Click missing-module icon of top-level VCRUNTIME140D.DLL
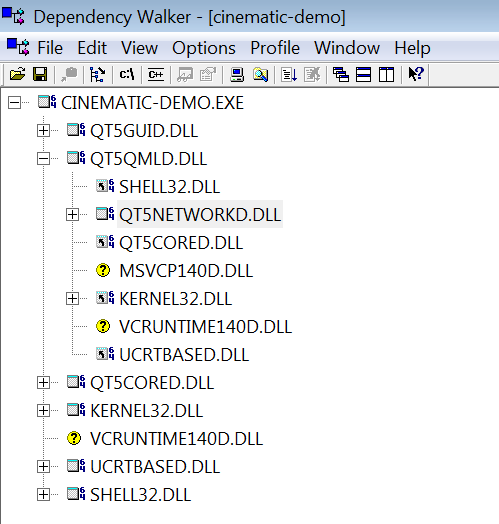499x524 pixels. pos(74,438)
